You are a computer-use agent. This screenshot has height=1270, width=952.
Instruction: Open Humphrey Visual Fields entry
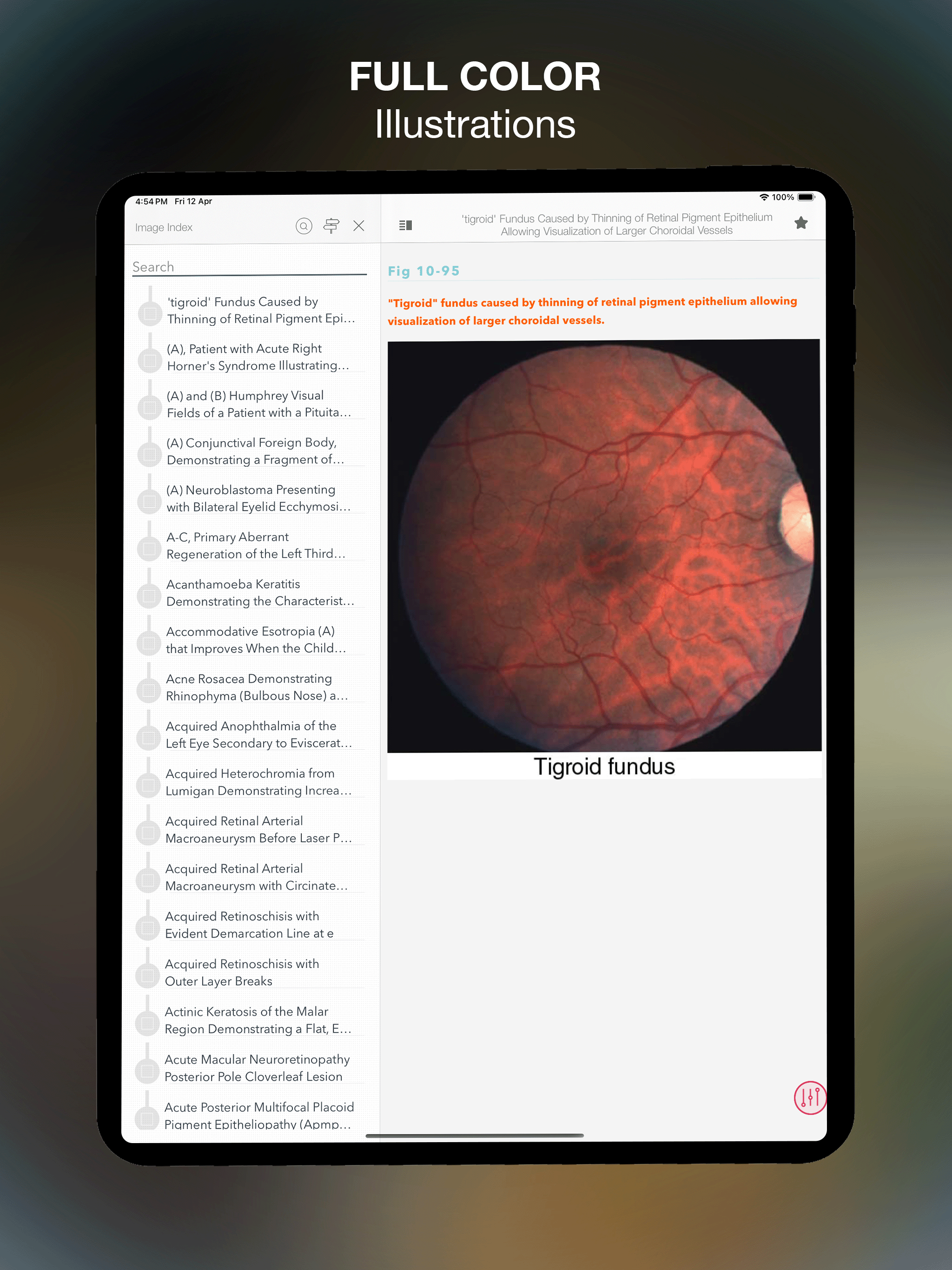[251, 404]
